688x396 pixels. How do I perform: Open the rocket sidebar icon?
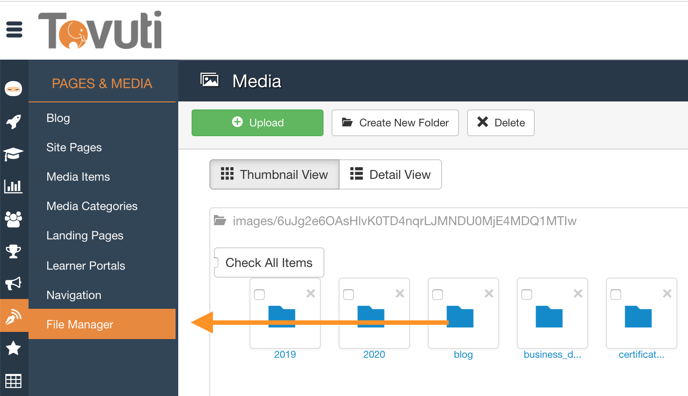14,121
